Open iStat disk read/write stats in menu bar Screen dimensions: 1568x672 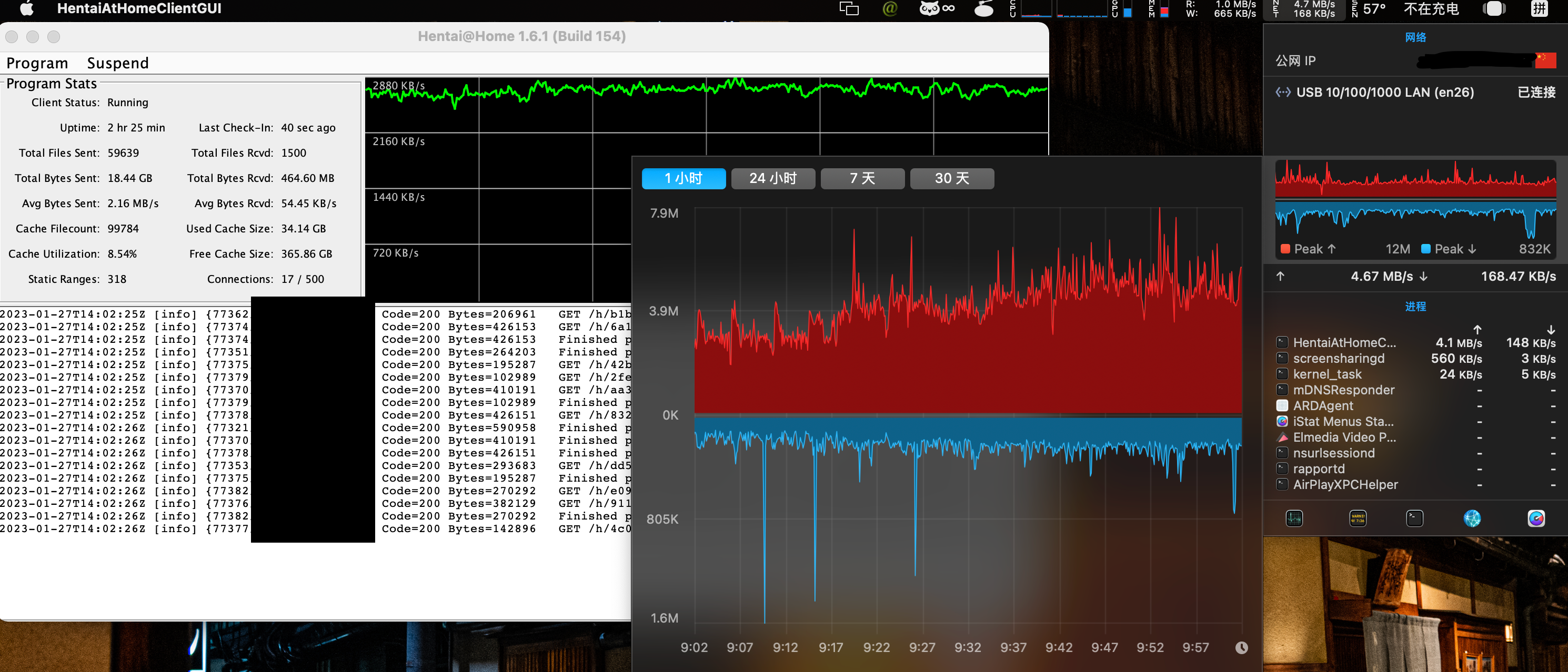(1220, 8)
